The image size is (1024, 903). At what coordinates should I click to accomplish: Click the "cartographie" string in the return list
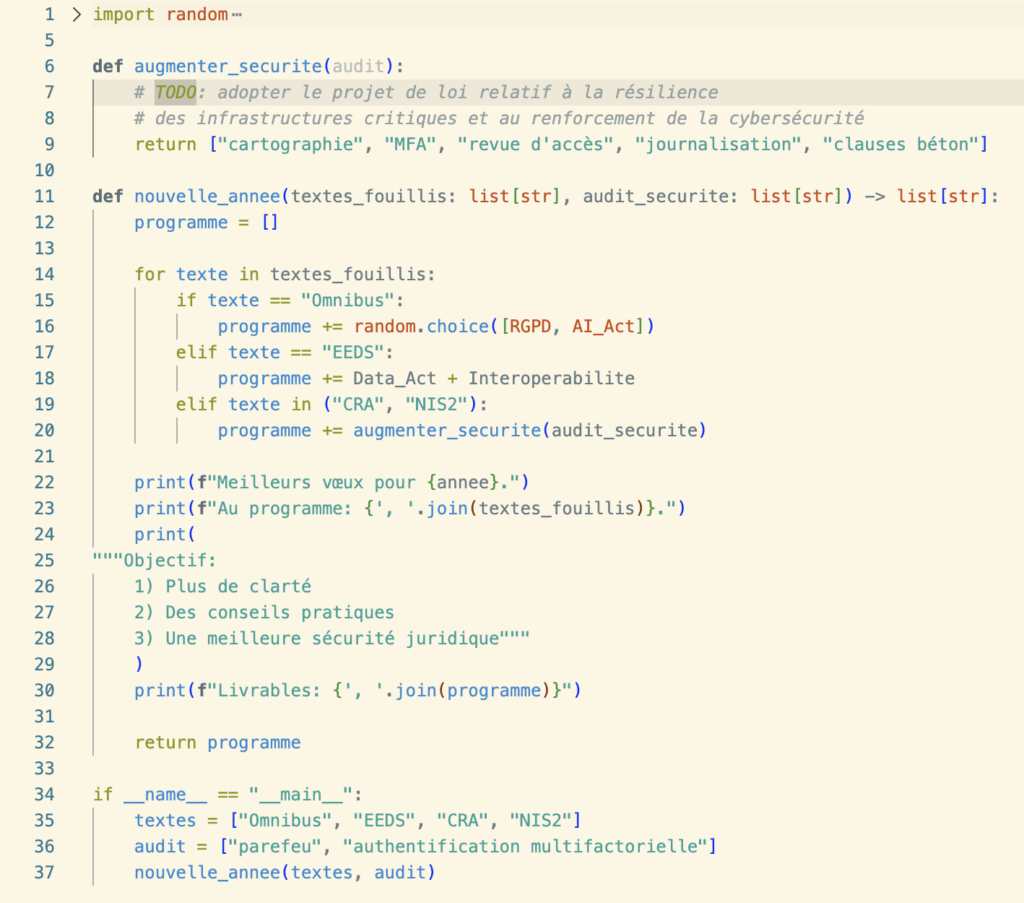pyautogui.click(x=289, y=145)
